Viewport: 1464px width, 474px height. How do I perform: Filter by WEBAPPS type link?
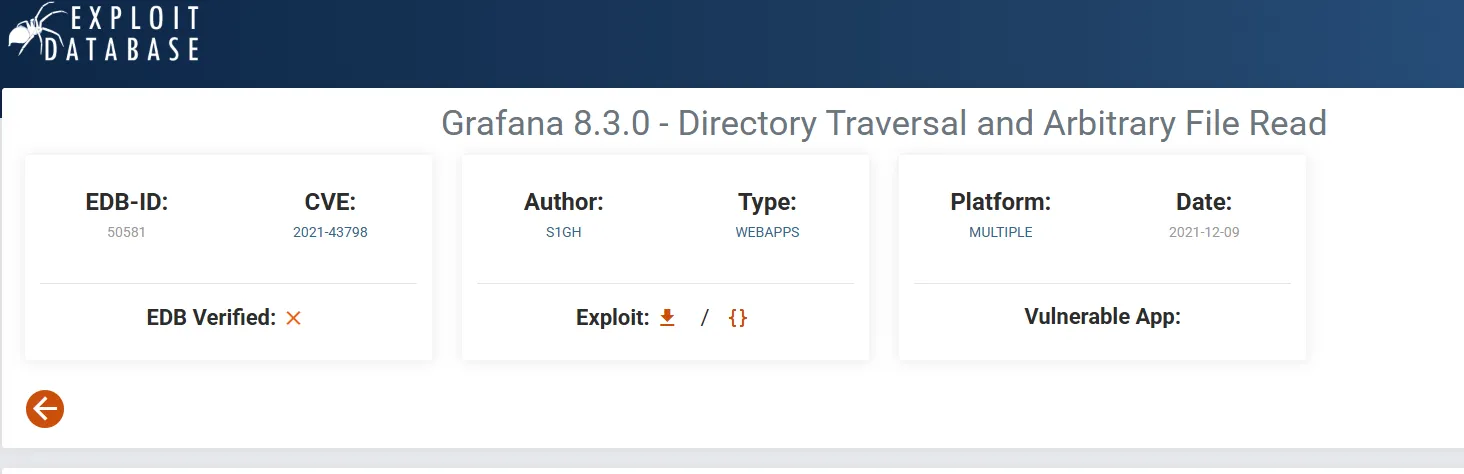tap(767, 232)
